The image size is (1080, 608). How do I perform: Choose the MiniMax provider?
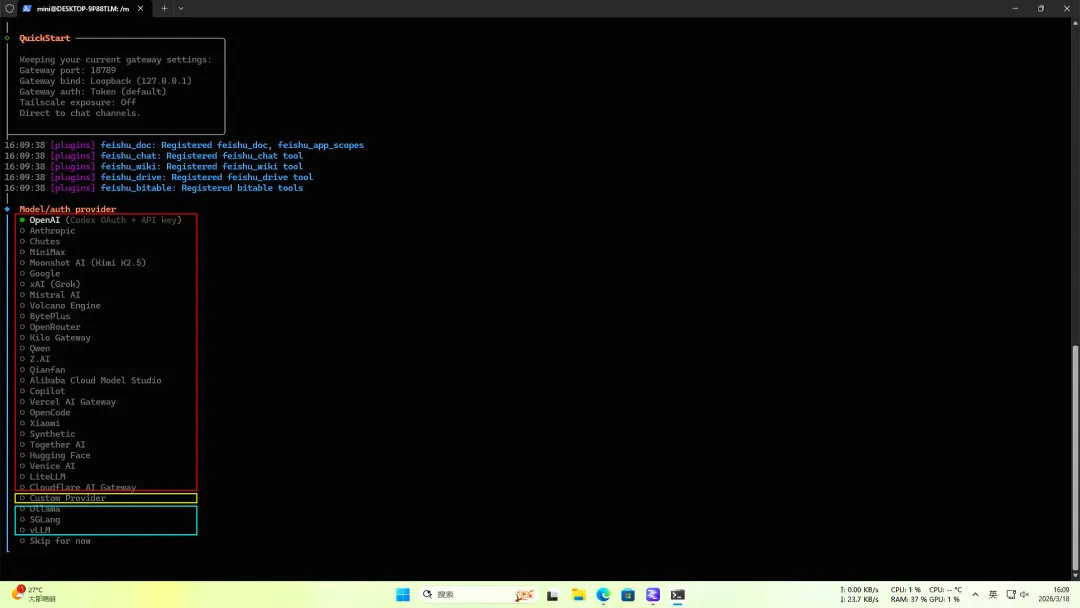click(42, 252)
